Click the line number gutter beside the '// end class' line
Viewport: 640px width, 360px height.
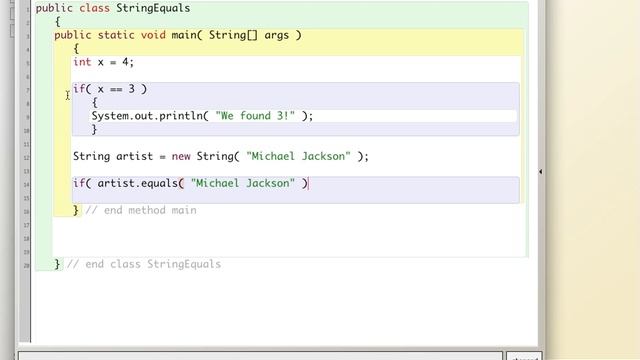coord(26,265)
